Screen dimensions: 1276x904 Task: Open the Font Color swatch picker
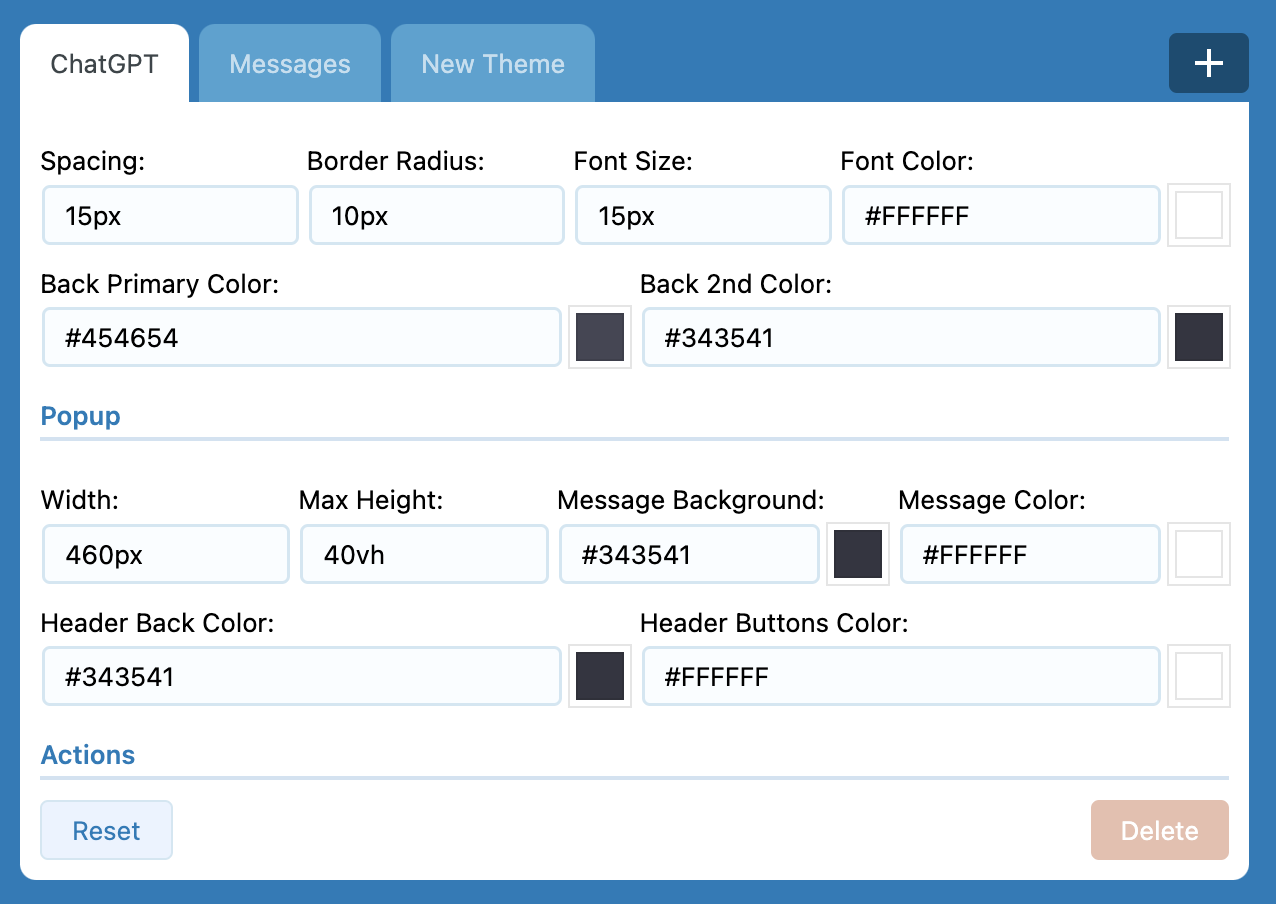[1198, 215]
